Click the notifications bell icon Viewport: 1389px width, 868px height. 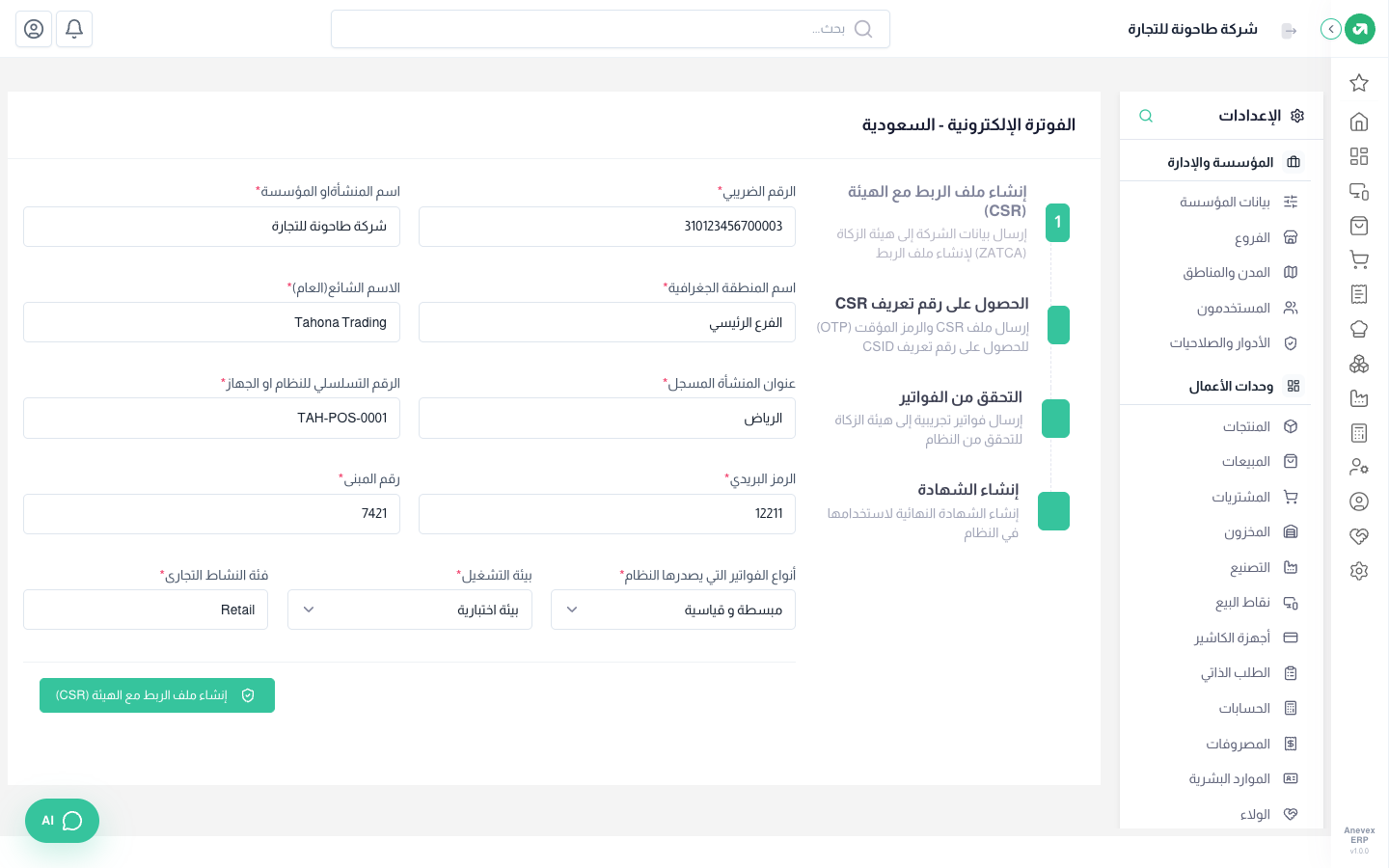pyautogui.click(x=74, y=29)
